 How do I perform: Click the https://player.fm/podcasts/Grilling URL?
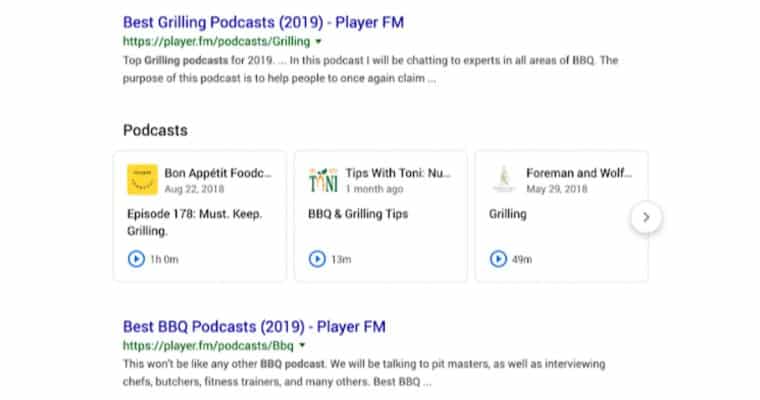click(216, 42)
